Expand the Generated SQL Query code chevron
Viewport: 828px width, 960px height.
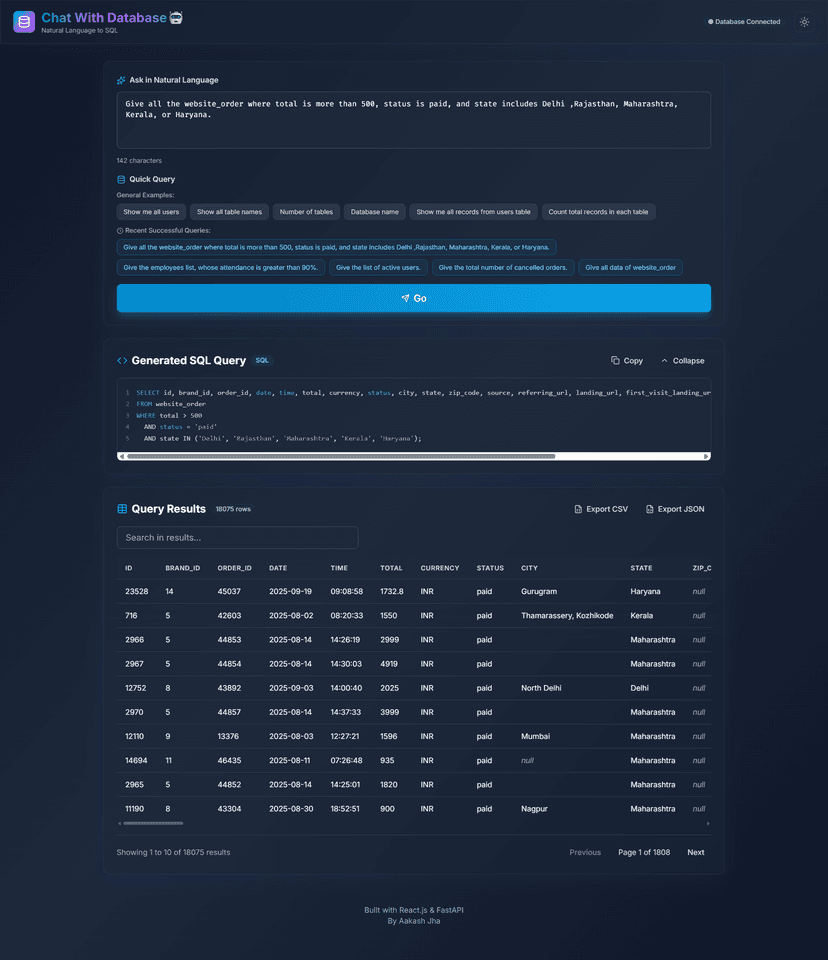(120, 360)
